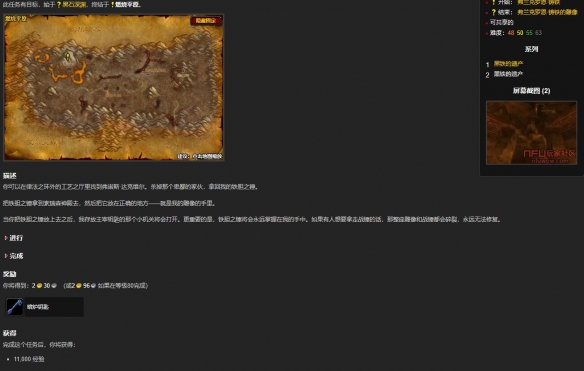Open the quest ender statue link in the sidebar

547,12
